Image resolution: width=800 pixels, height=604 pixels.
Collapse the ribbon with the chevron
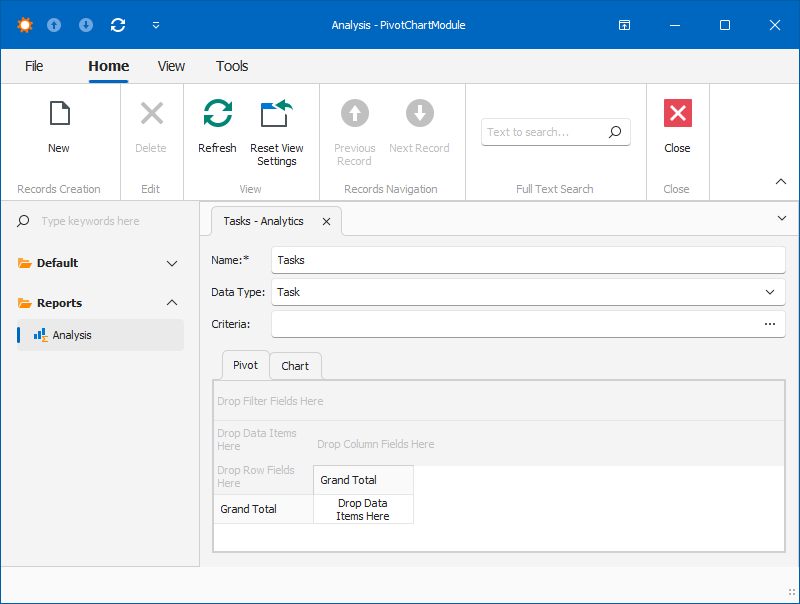[781, 181]
